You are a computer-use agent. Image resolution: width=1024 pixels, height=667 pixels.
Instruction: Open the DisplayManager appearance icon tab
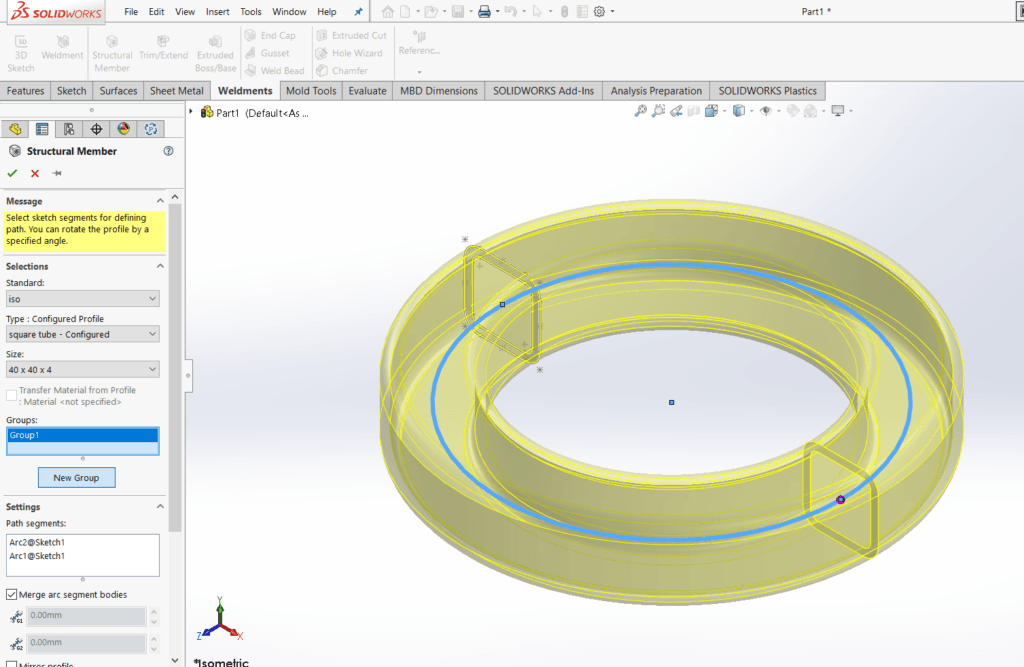tap(123, 129)
